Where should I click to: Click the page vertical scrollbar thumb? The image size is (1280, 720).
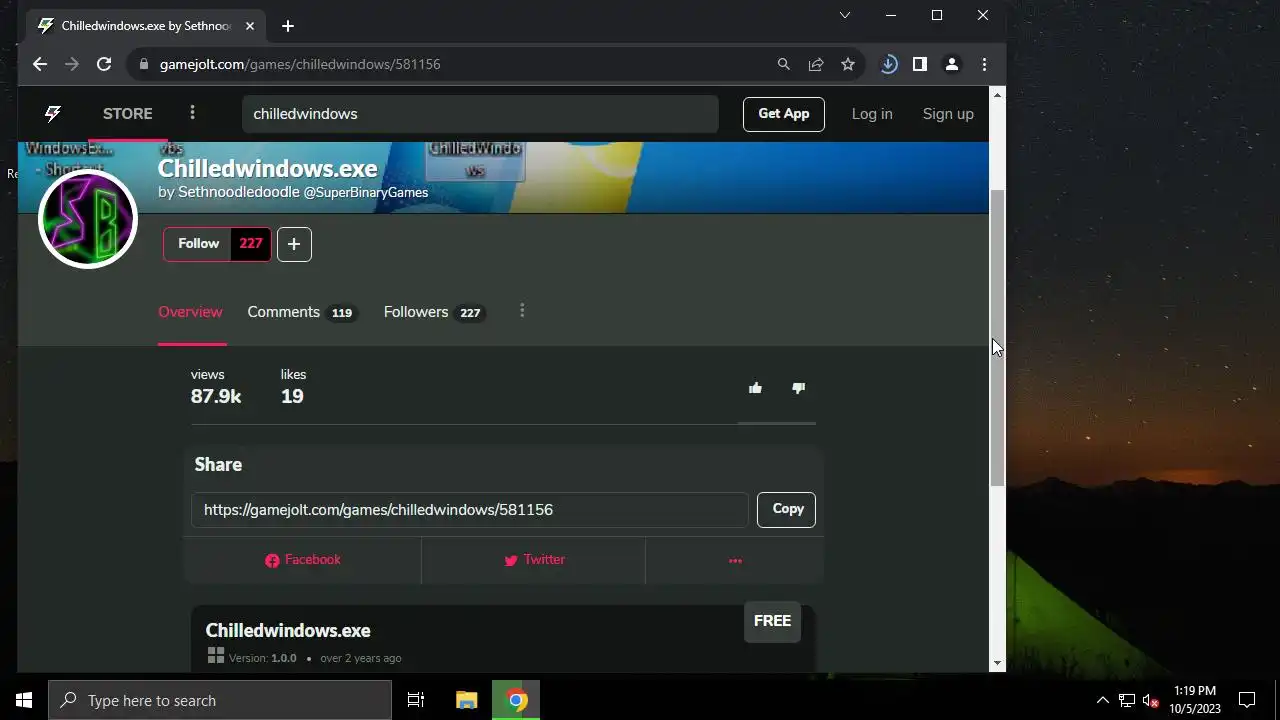[997, 337]
